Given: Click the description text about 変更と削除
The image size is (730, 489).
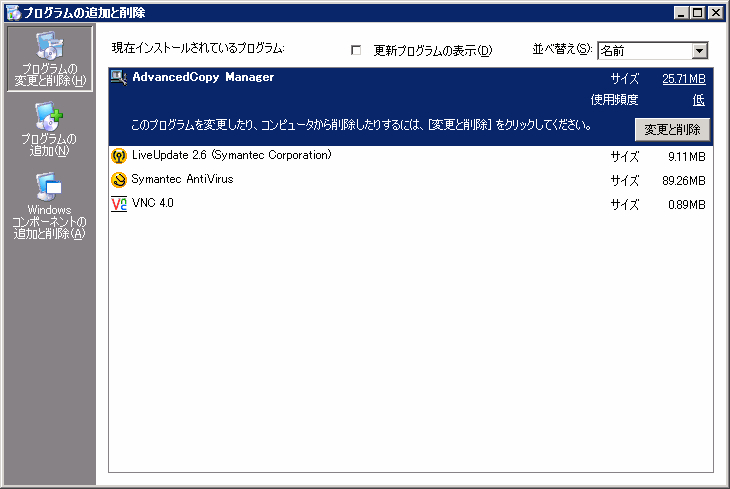Looking at the screenshot, I should 361,125.
